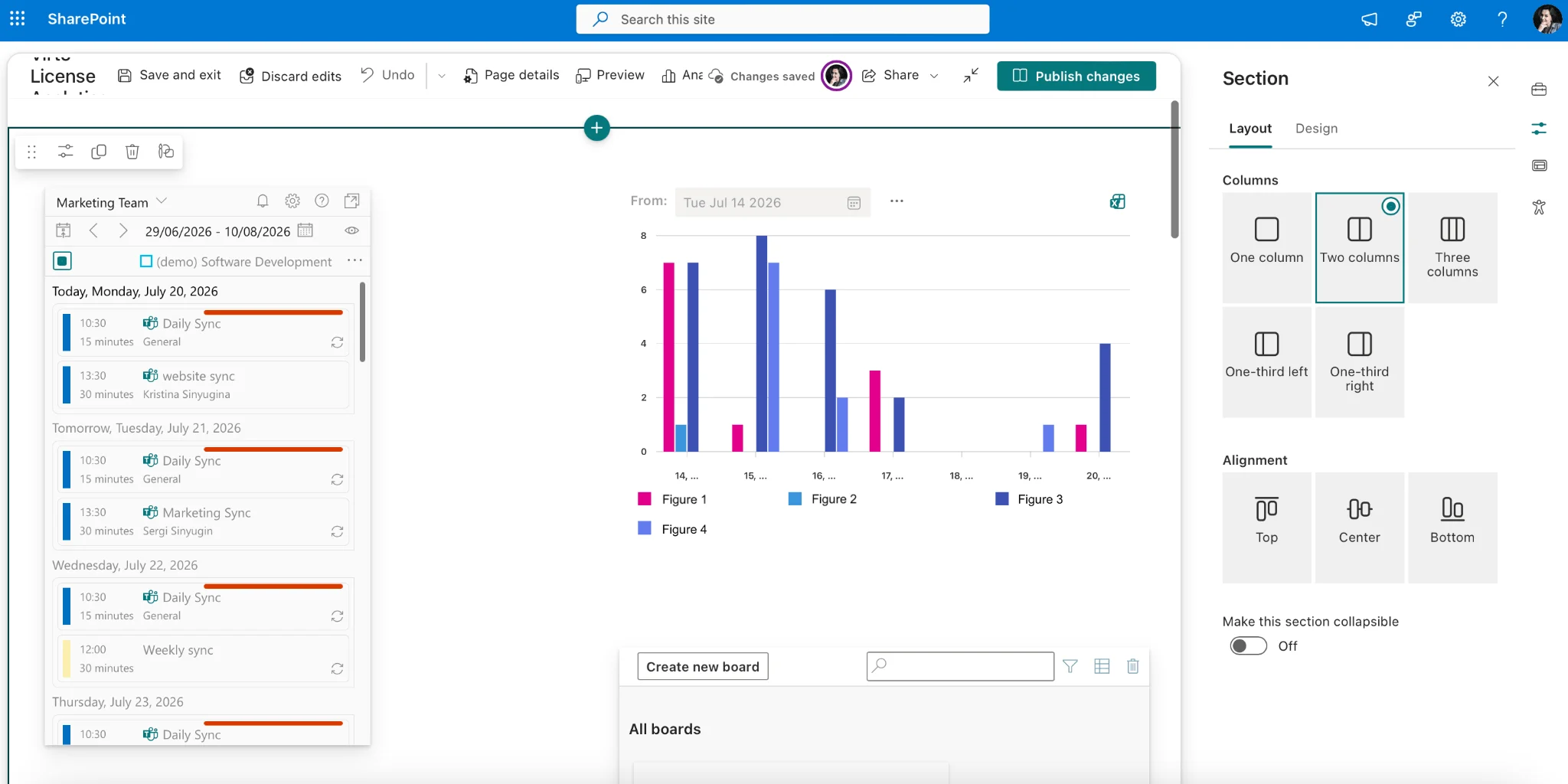The image size is (1568, 784).
Task: Select the One column layout
Action: [x=1266, y=247]
